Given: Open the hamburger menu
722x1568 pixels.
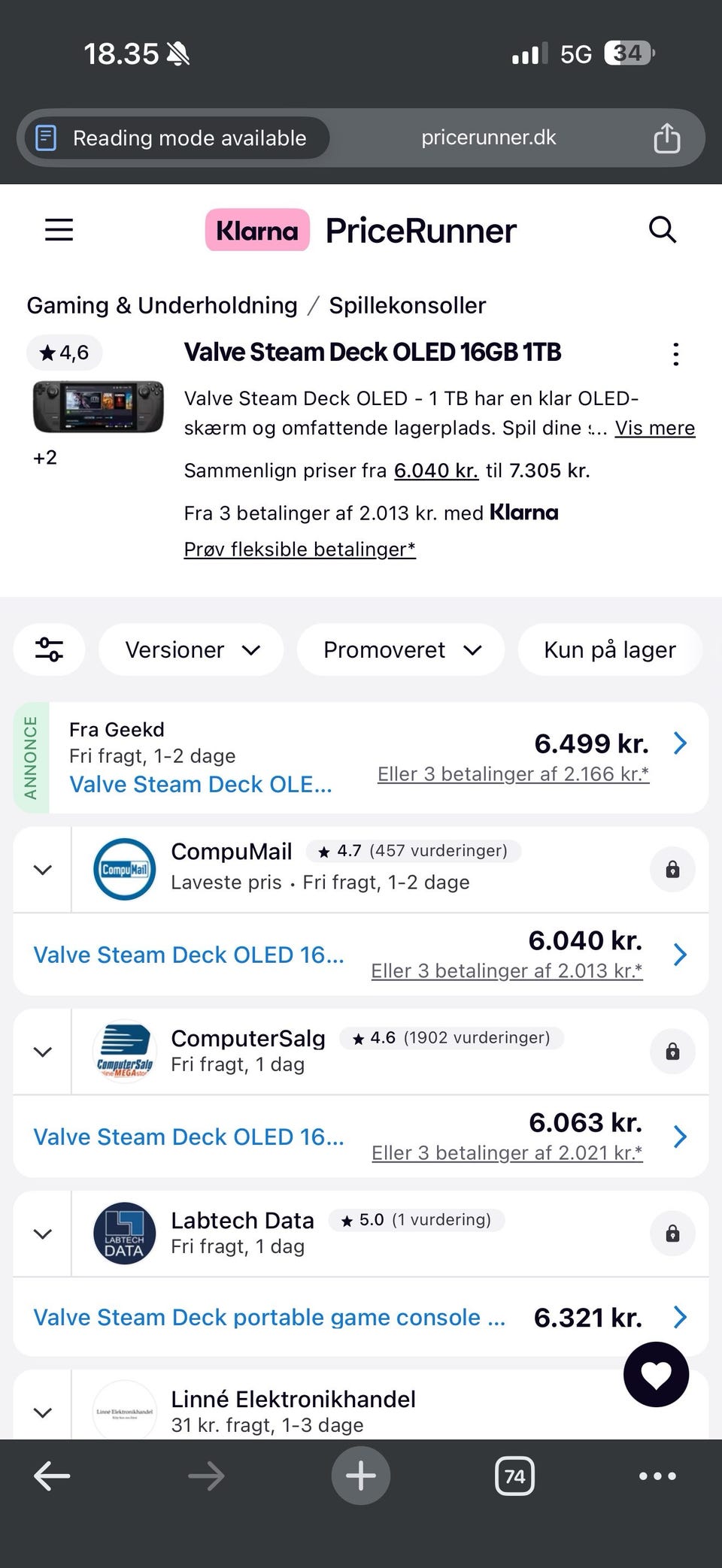Looking at the screenshot, I should [59, 230].
